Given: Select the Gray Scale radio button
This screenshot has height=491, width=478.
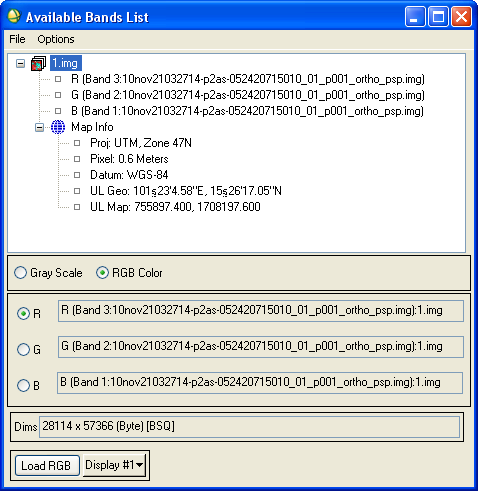Looking at the screenshot, I should (20, 273).
